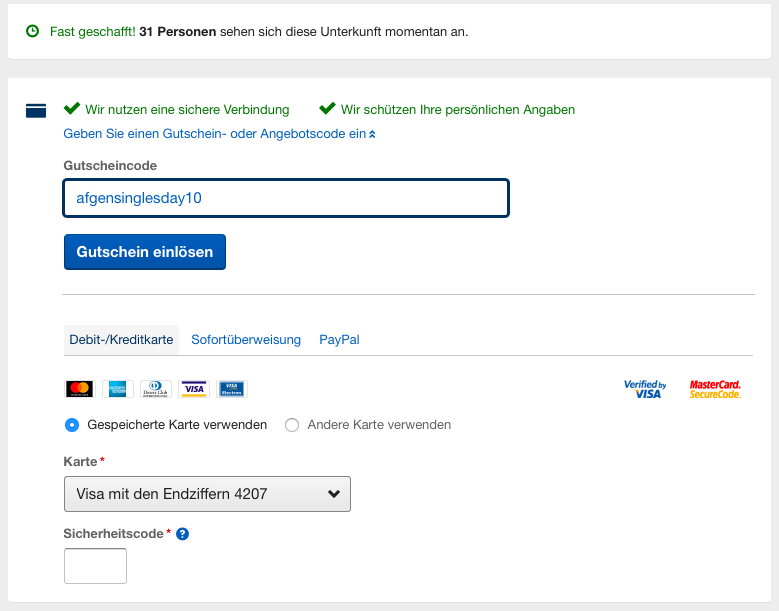The image size is (779, 611).
Task: Open the Sicherheitscode help question mark
Action: coord(183,534)
